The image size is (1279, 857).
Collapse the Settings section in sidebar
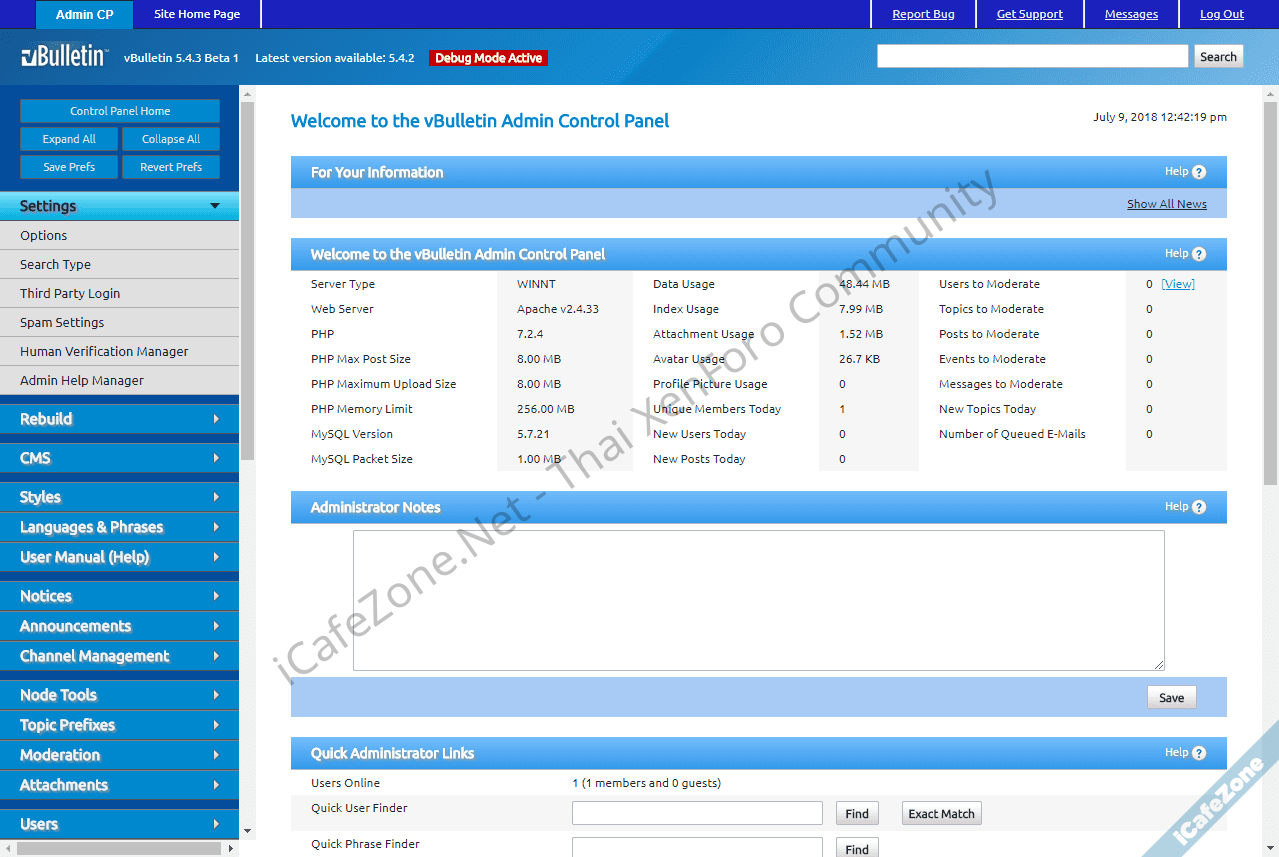point(119,206)
